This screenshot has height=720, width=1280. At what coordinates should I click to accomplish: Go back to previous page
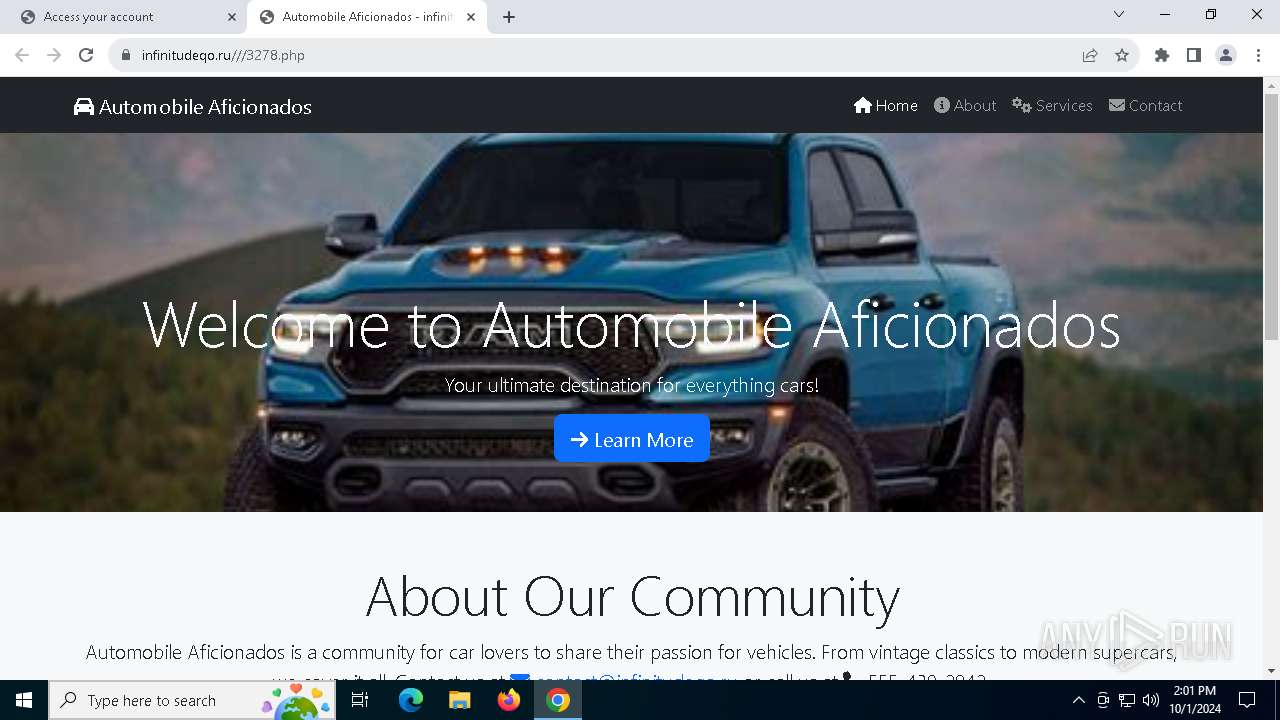point(22,55)
